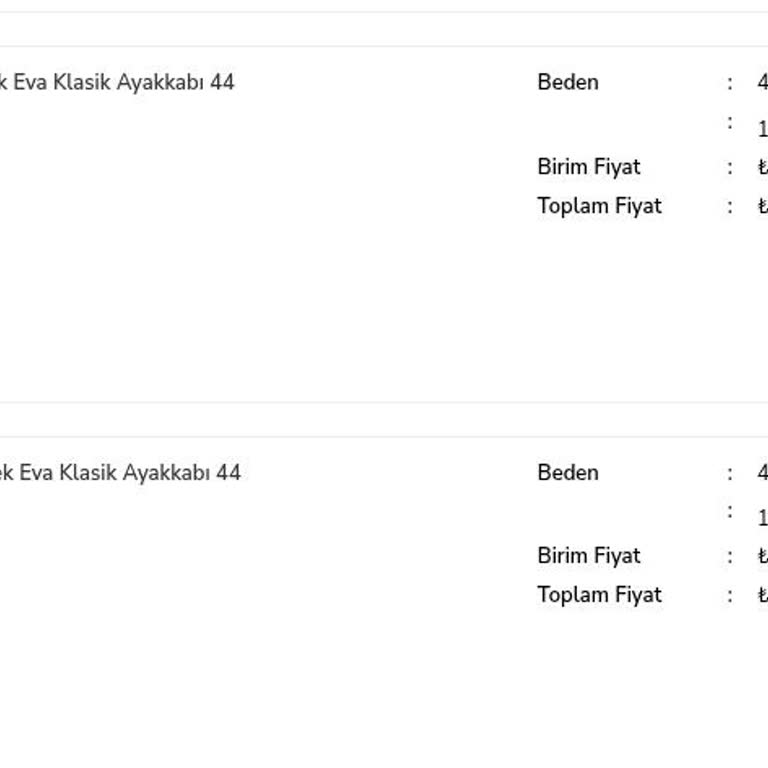Click the quantity value below the first Beden row

coord(762,129)
